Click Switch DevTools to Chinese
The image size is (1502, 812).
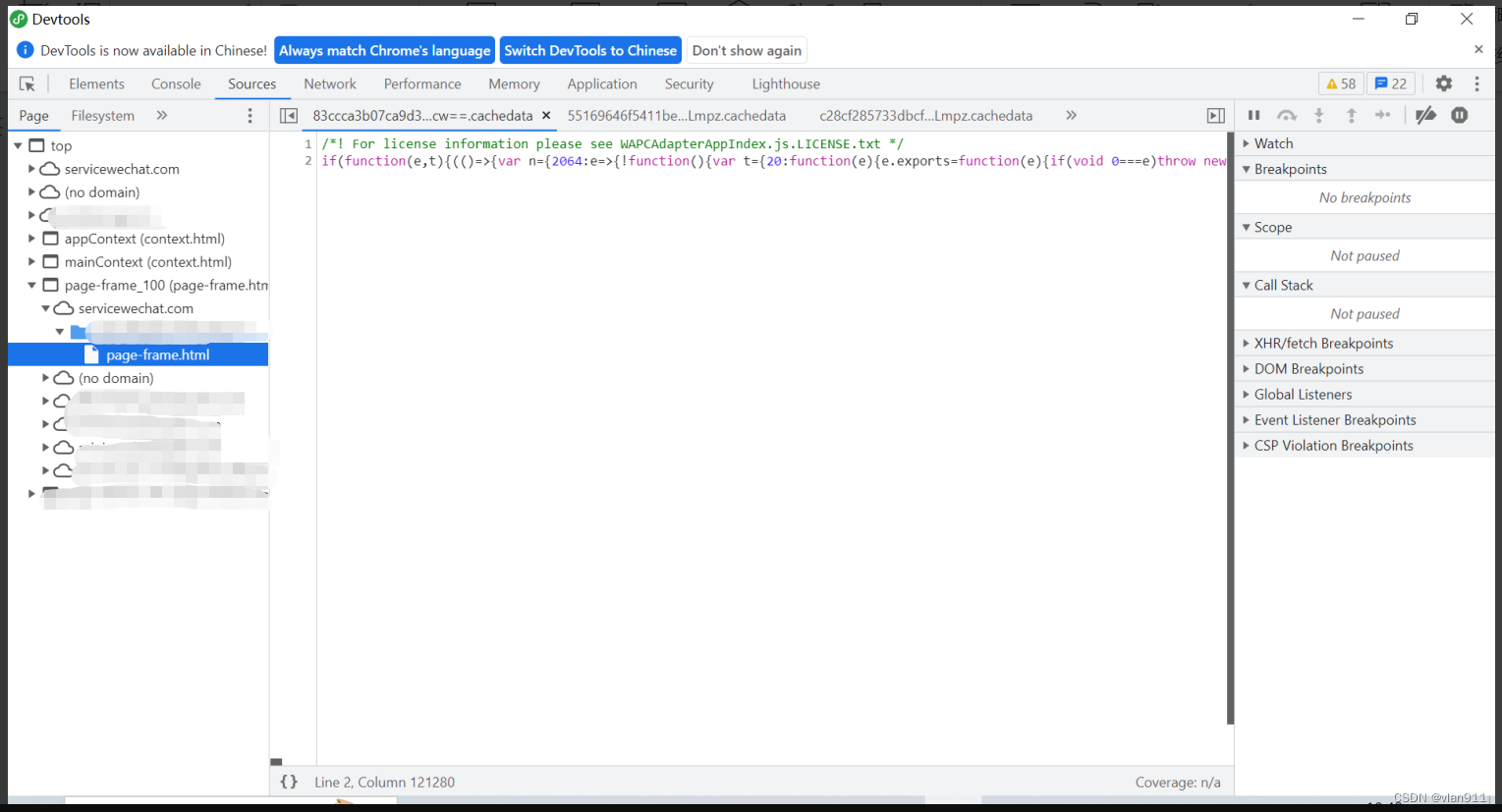(x=590, y=50)
